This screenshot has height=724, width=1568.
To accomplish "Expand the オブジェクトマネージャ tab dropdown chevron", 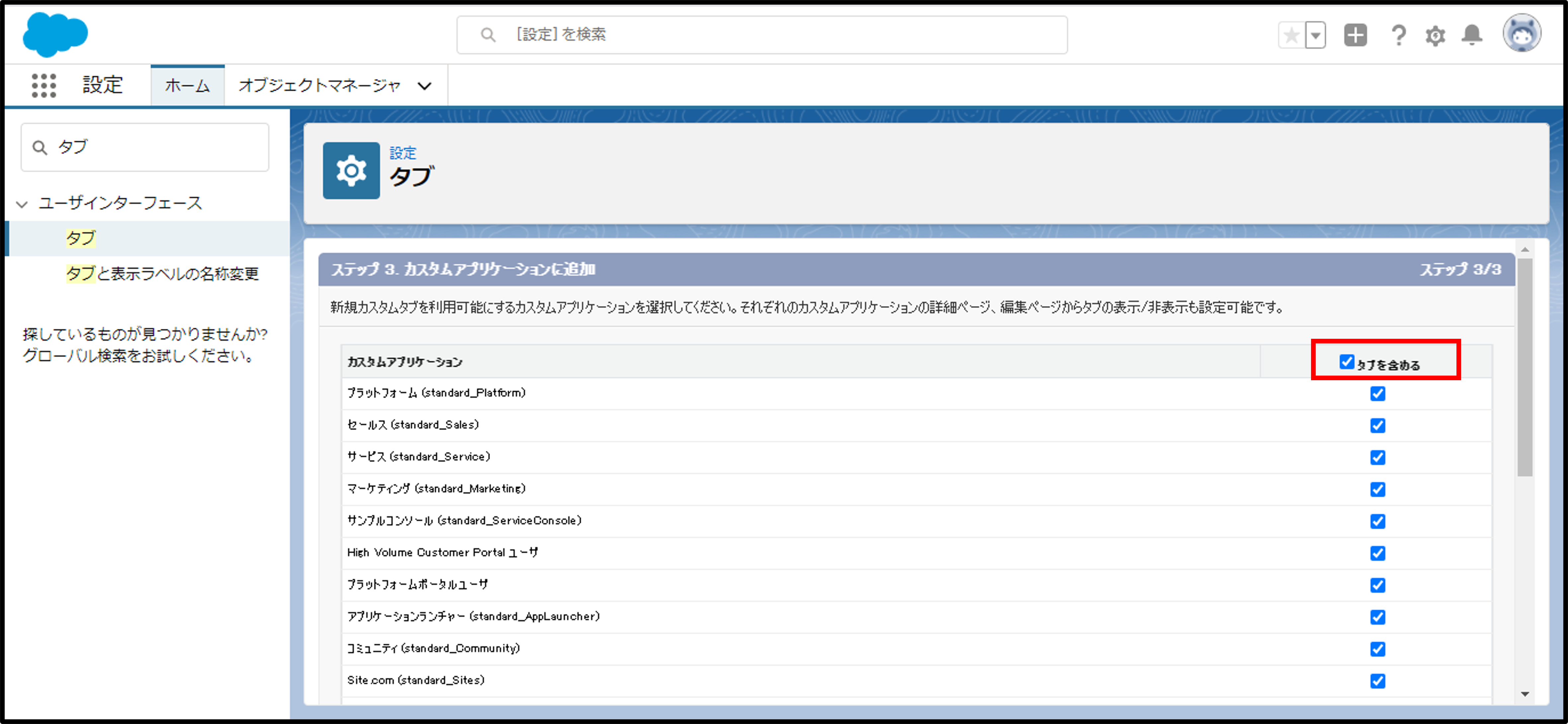I will (424, 86).
